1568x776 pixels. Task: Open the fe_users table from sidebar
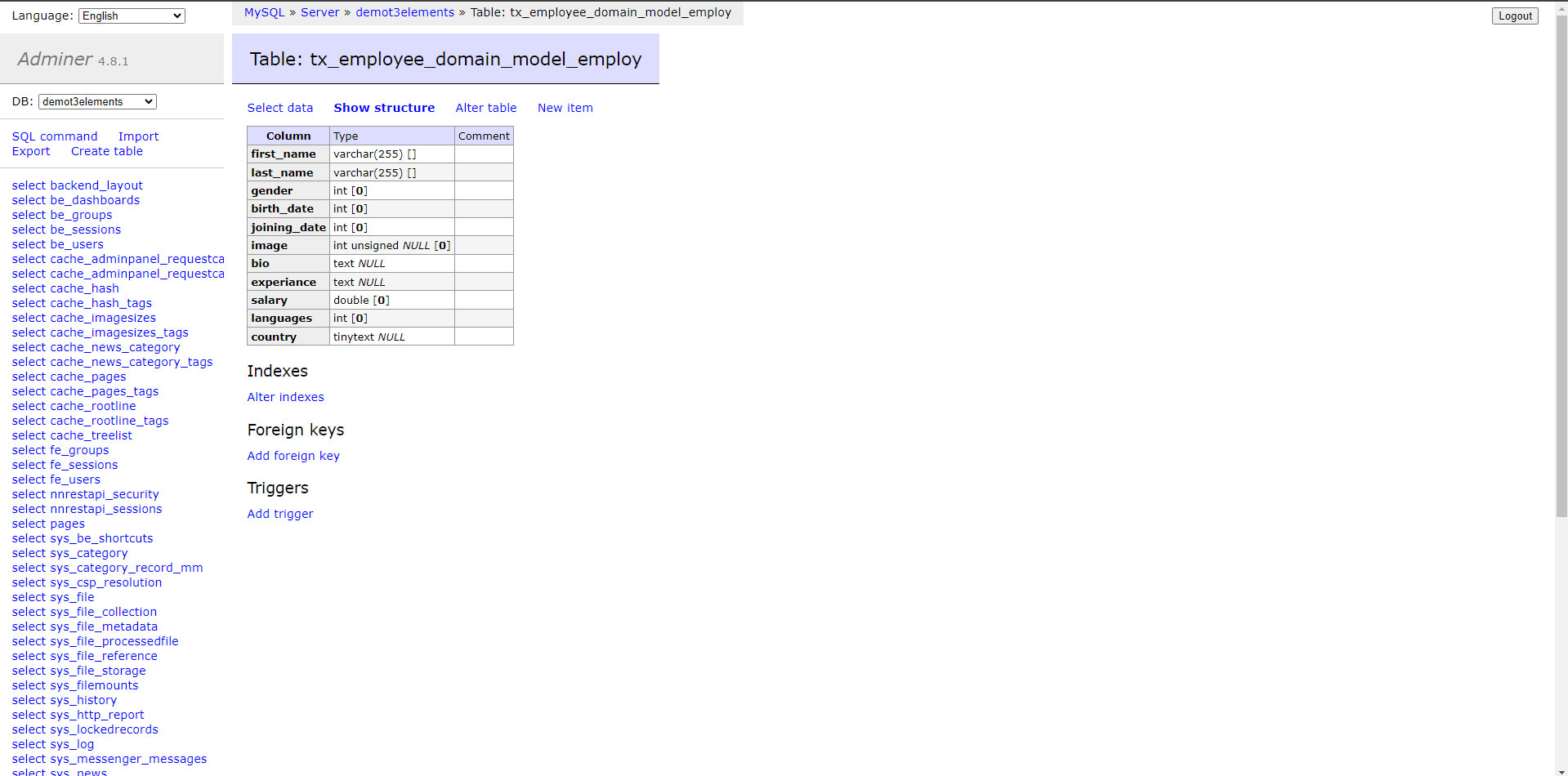pos(75,479)
